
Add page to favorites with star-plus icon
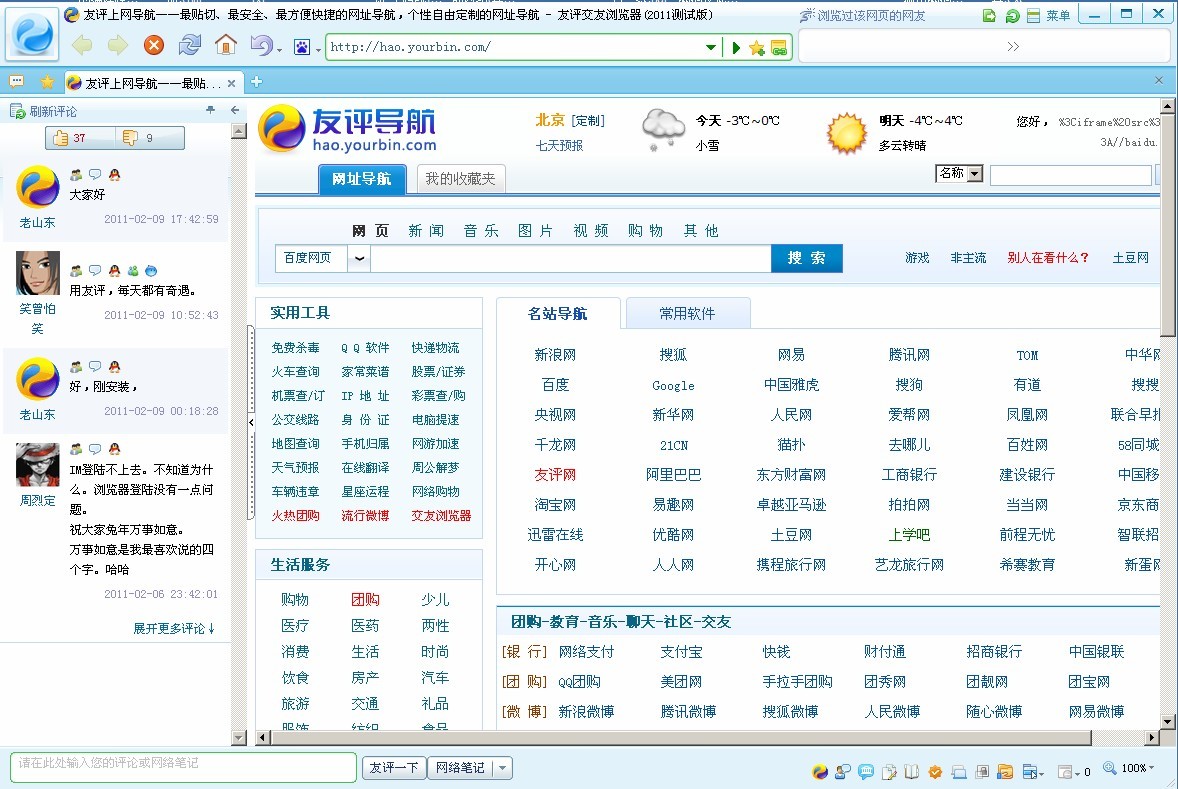click(x=757, y=48)
